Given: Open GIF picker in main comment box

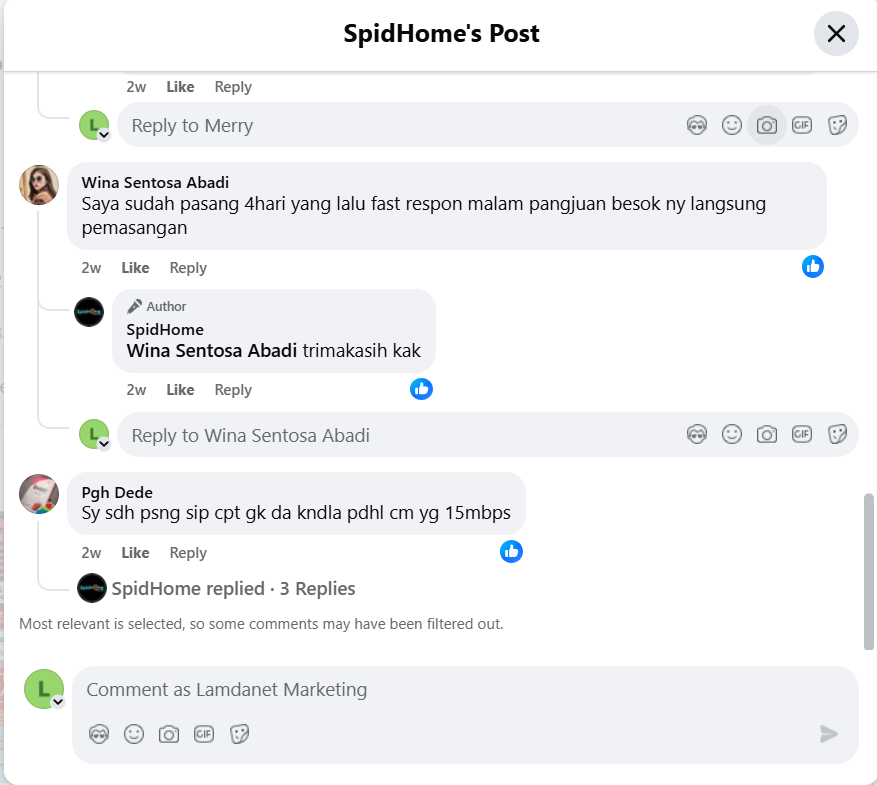Looking at the screenshot, I should click(204, 734).
